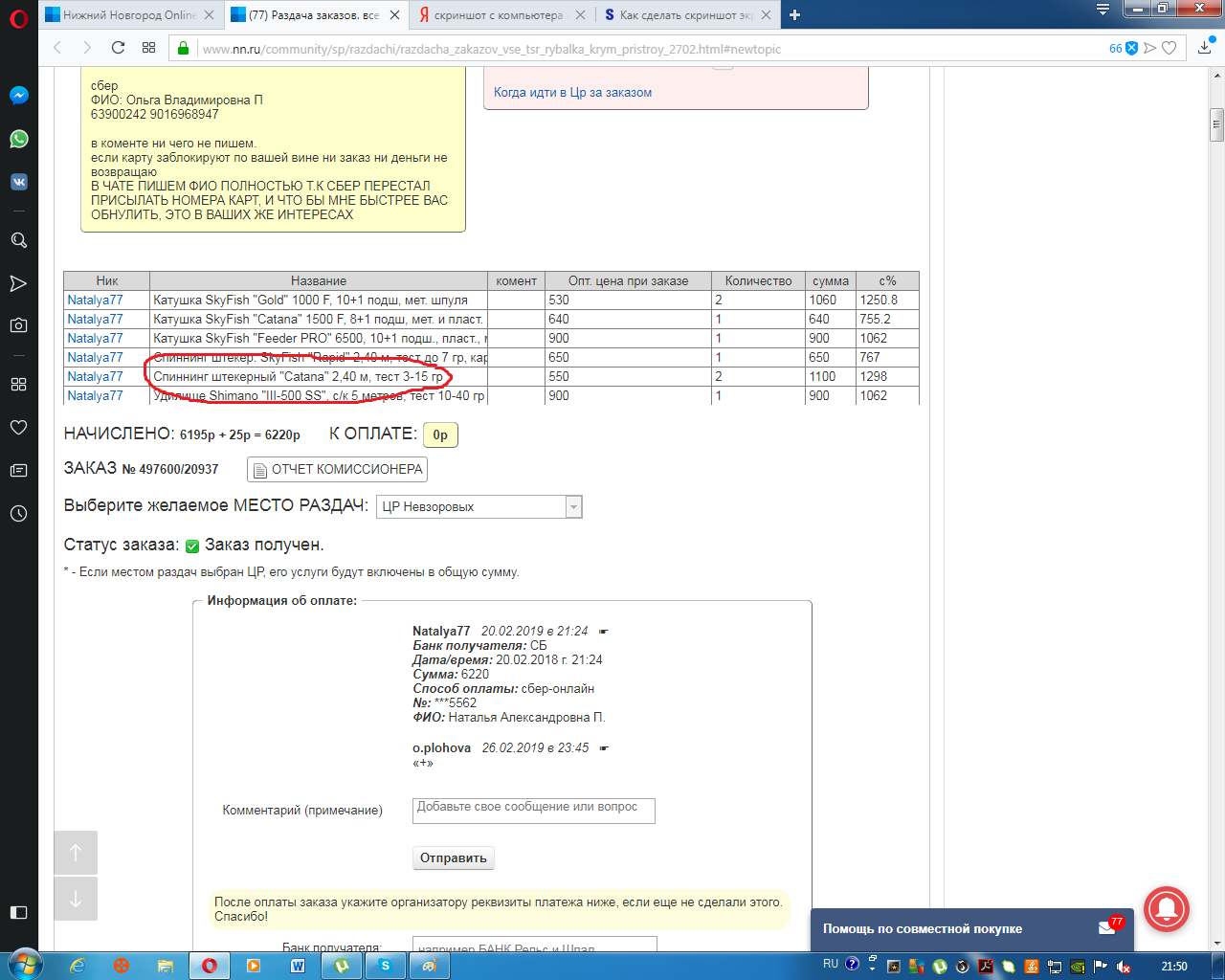This screenshot has height=980, width=1225.
Task: Open Messenger in the Opera sidebar
Action: [x=18, y=96]
